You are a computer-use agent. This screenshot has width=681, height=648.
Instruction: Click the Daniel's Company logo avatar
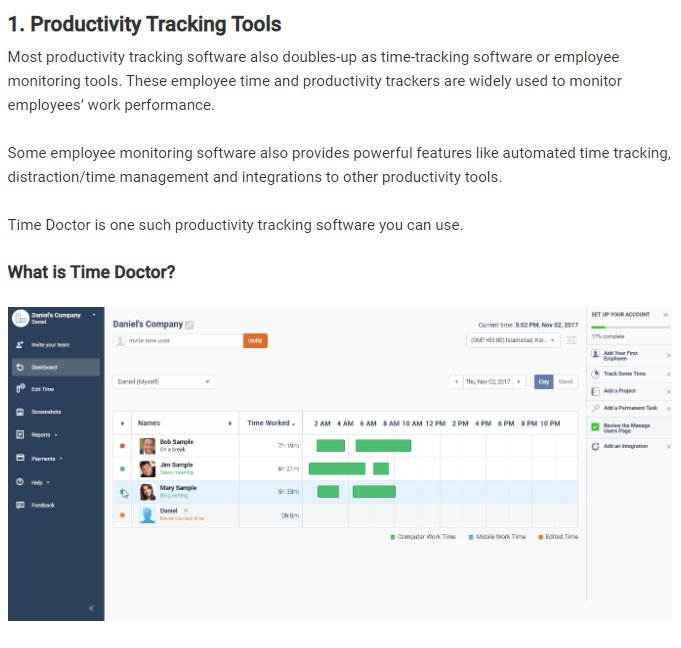20,318
